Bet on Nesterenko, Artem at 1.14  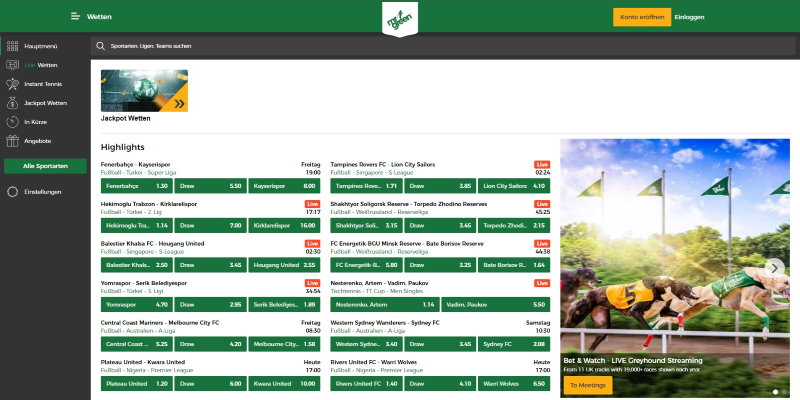(x=385, y=305)
